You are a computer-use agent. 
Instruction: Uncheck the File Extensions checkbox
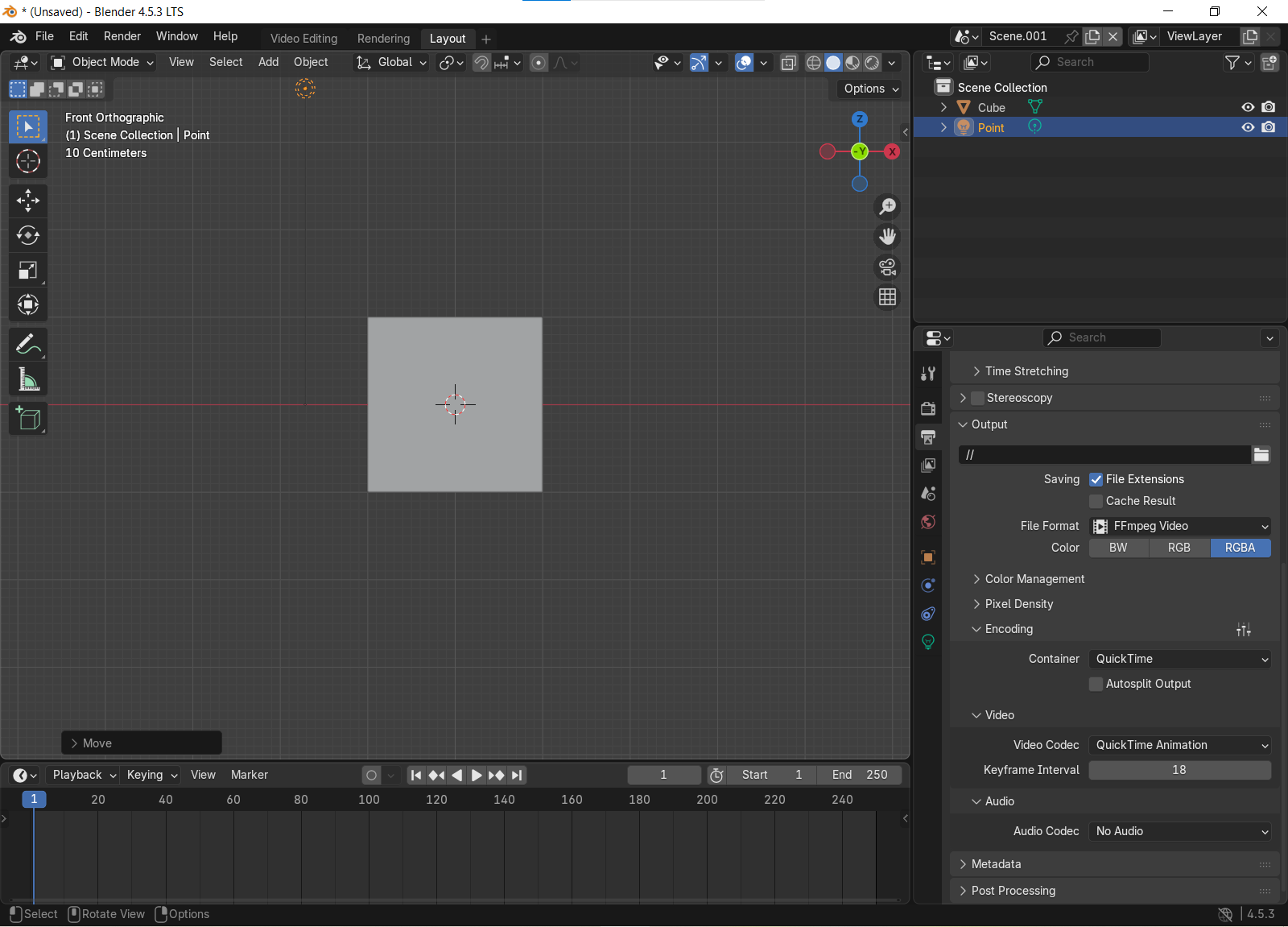[1096, 479]
